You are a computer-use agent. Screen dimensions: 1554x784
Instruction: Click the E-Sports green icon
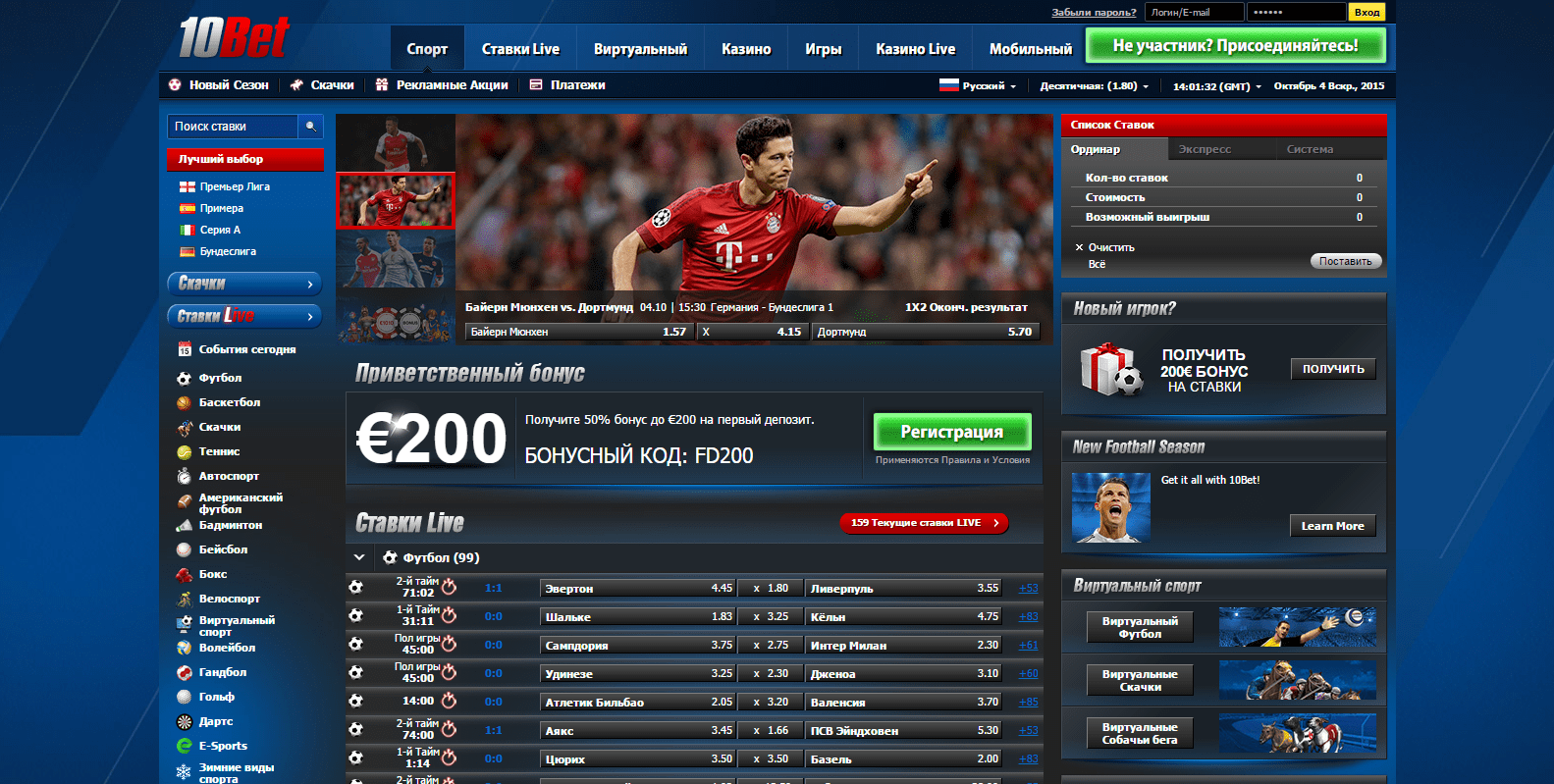pyautogui.click(x=184, y=746)
